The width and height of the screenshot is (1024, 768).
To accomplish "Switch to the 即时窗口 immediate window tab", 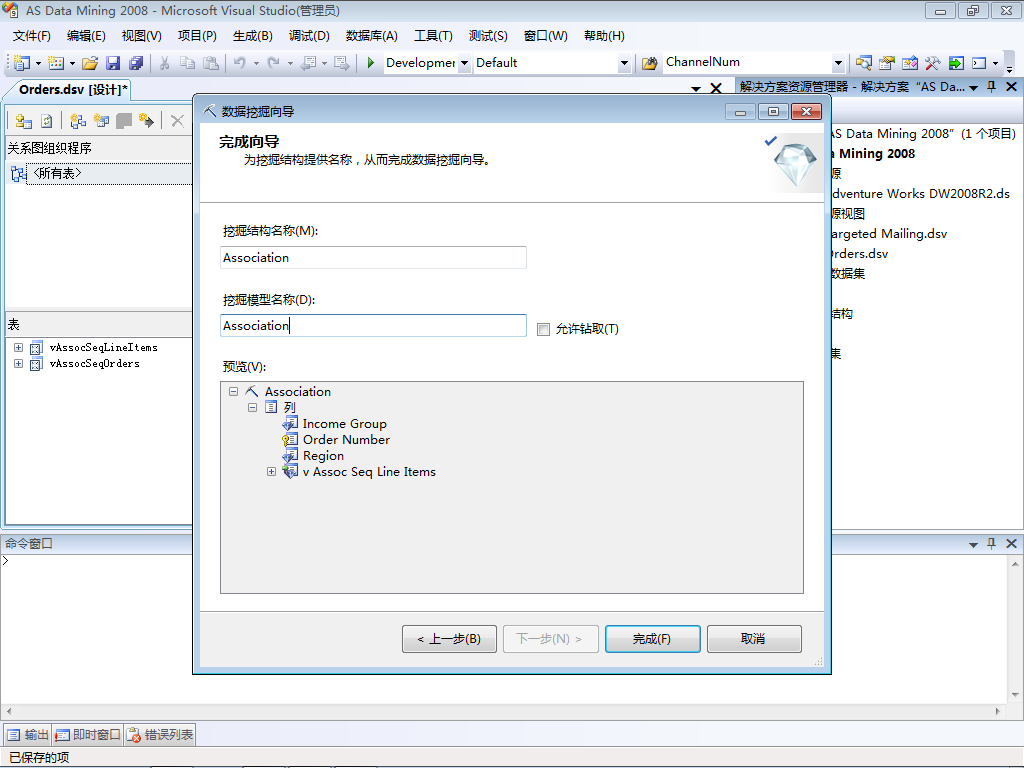I will coord(88,735).
